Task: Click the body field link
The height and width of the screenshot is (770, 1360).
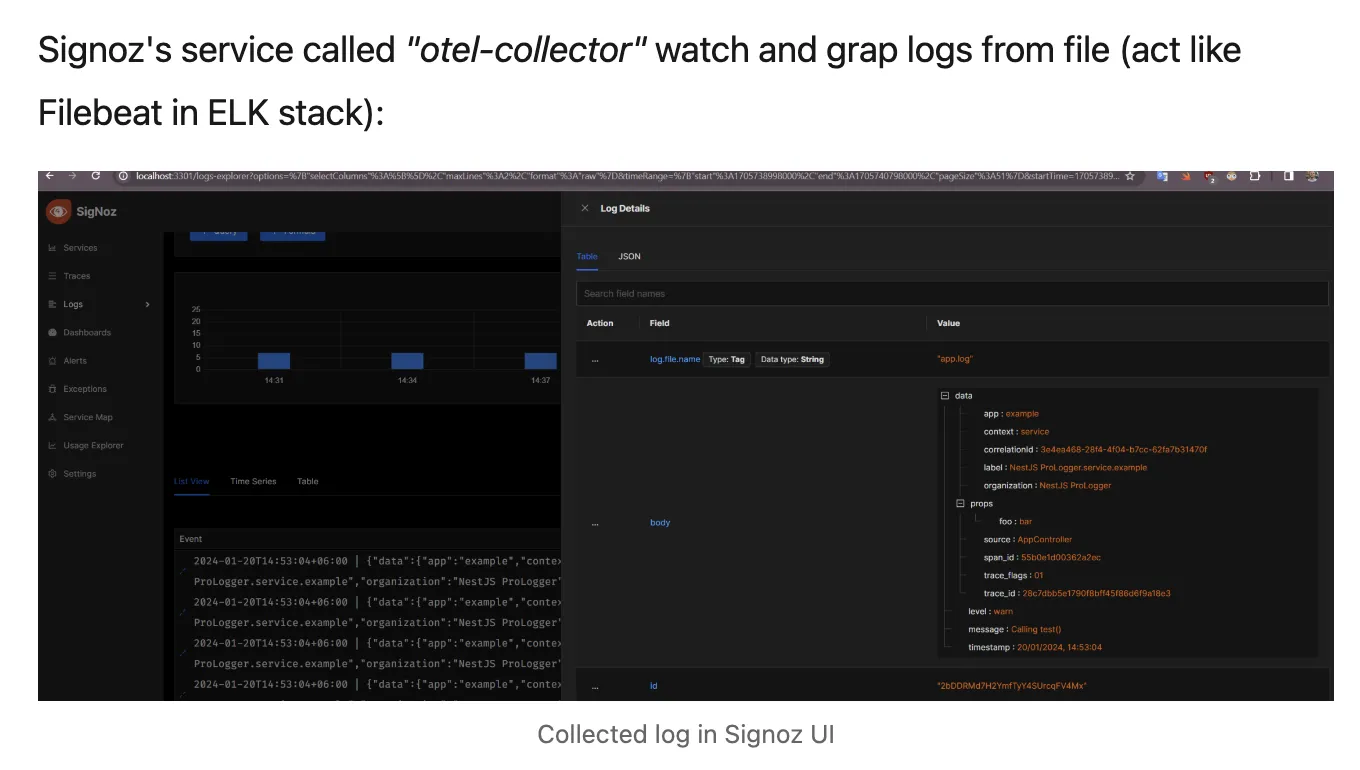Action: pos(660,523)
